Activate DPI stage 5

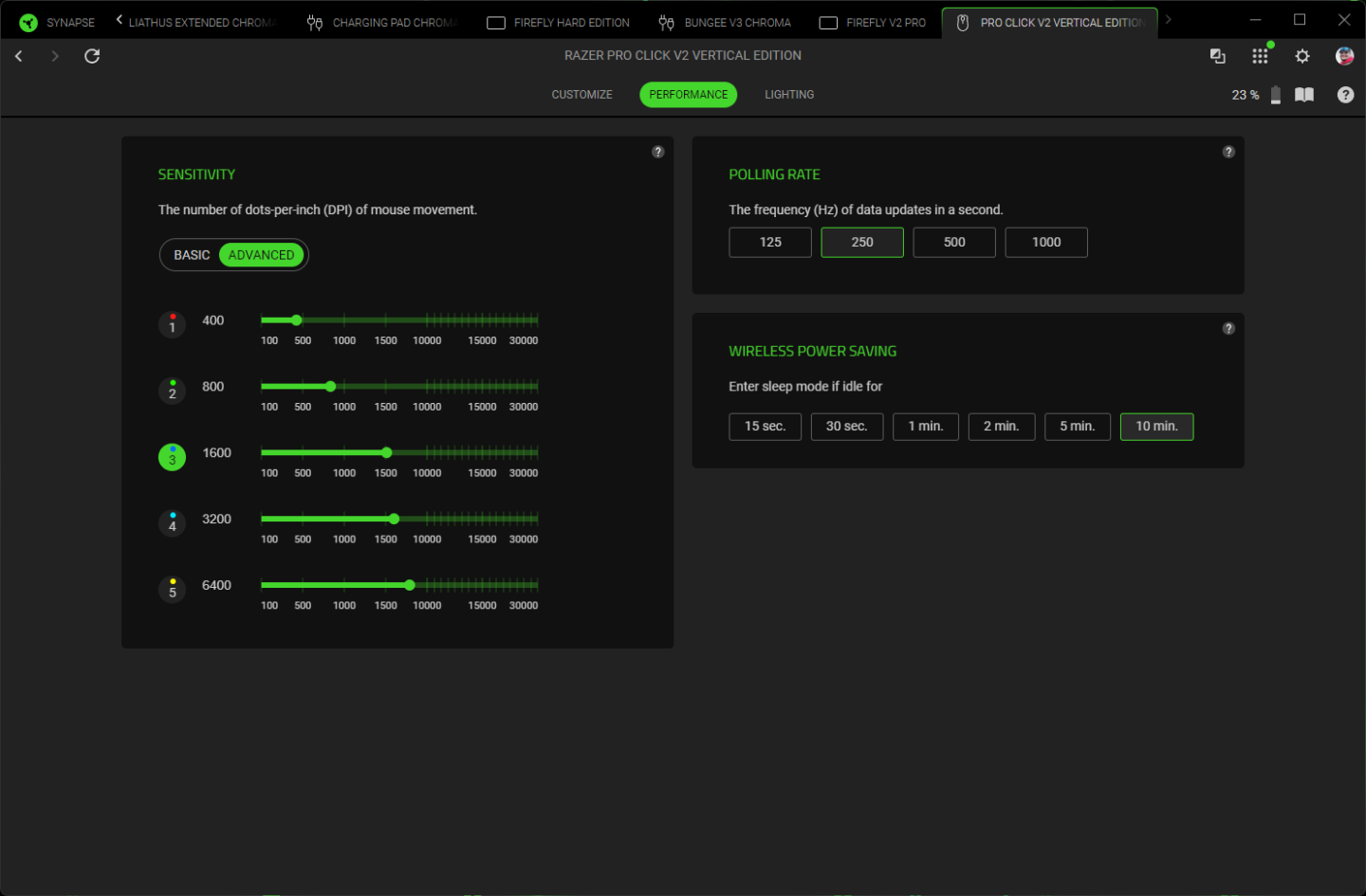(172, 590)
